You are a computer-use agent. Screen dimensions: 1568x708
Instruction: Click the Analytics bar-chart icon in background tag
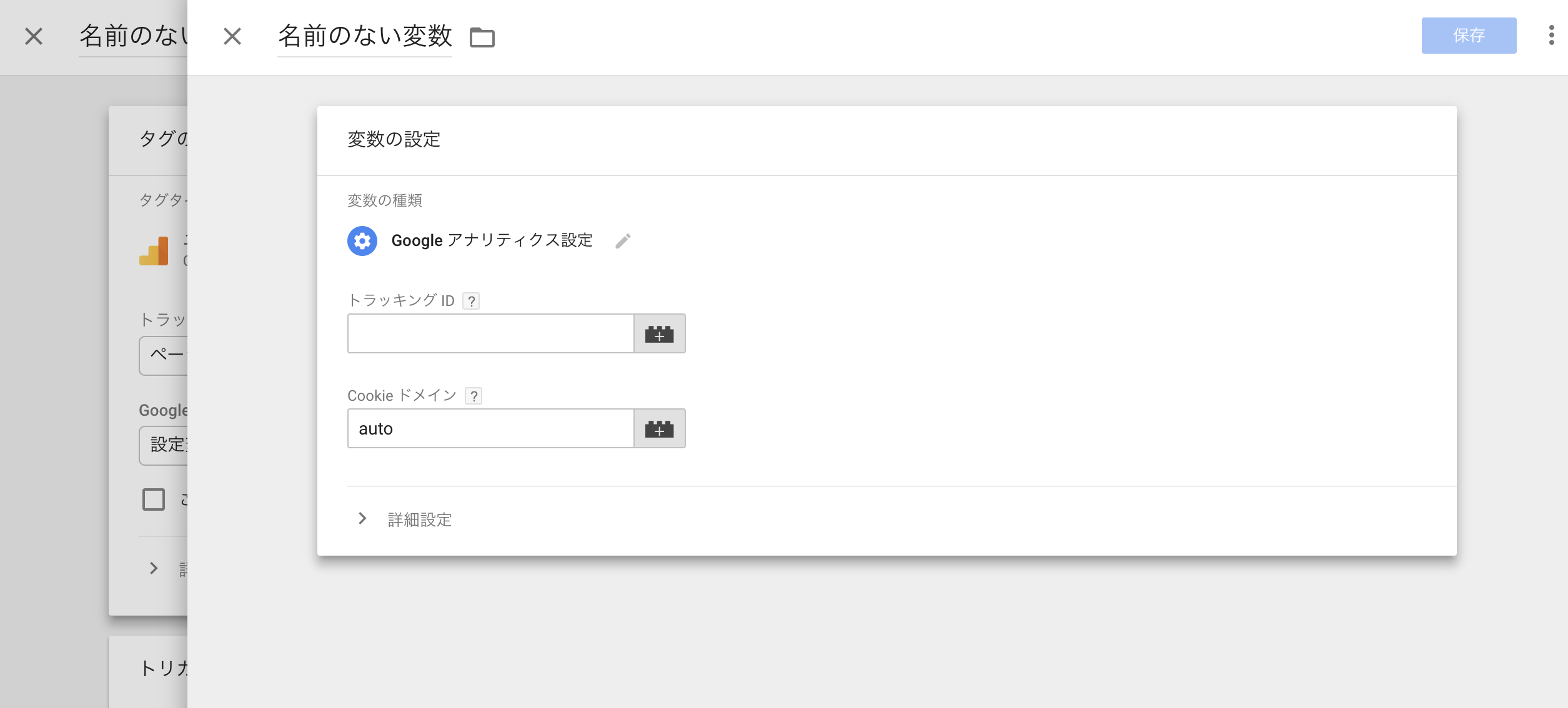point(154,251)
